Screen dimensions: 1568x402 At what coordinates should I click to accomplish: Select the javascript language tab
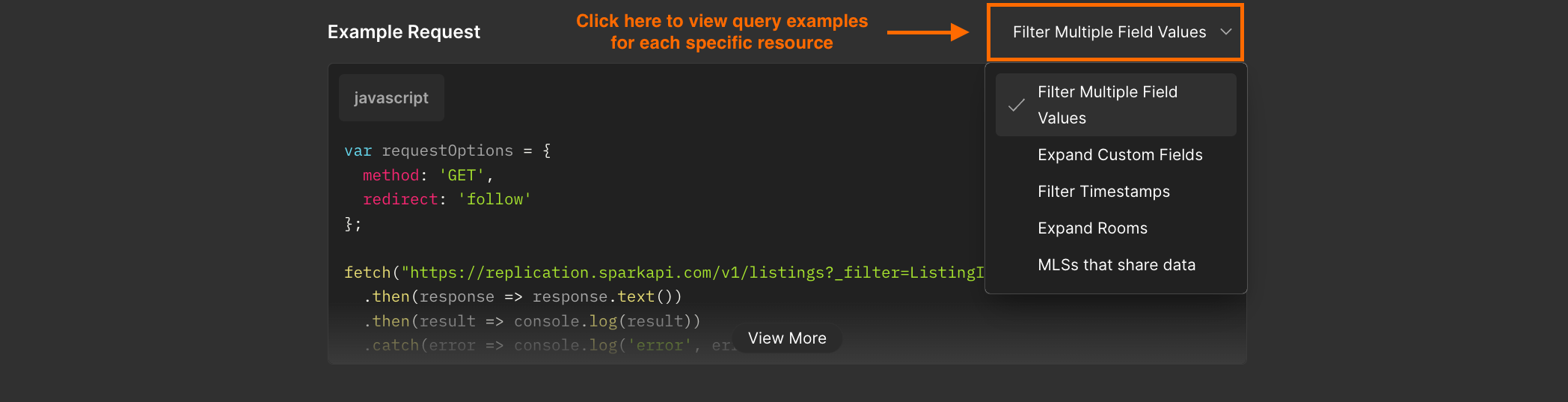391,98
